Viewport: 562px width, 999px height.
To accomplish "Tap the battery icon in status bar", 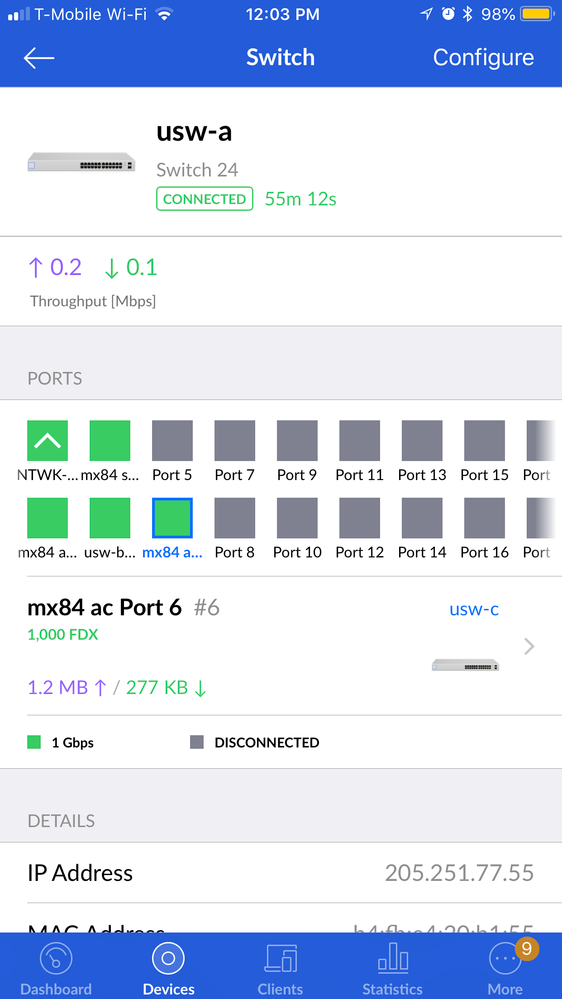I will [x=537, y=14].
